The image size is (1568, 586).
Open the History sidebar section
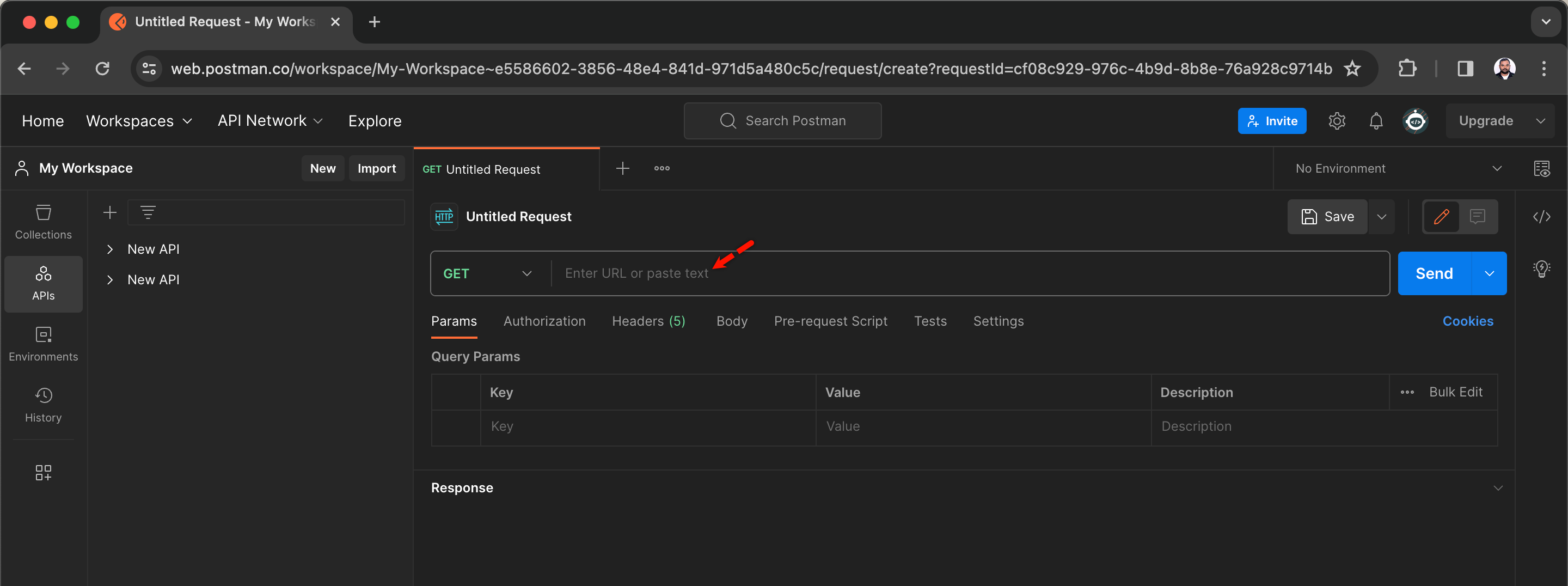[43, 405]
